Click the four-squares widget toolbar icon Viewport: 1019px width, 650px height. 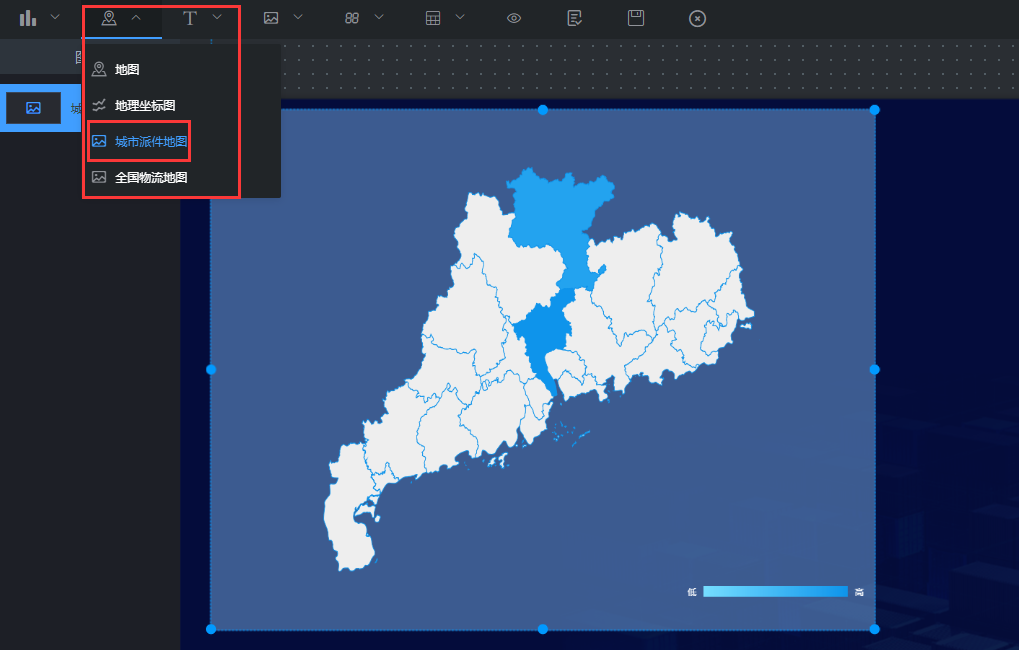(x=352, y=18)
